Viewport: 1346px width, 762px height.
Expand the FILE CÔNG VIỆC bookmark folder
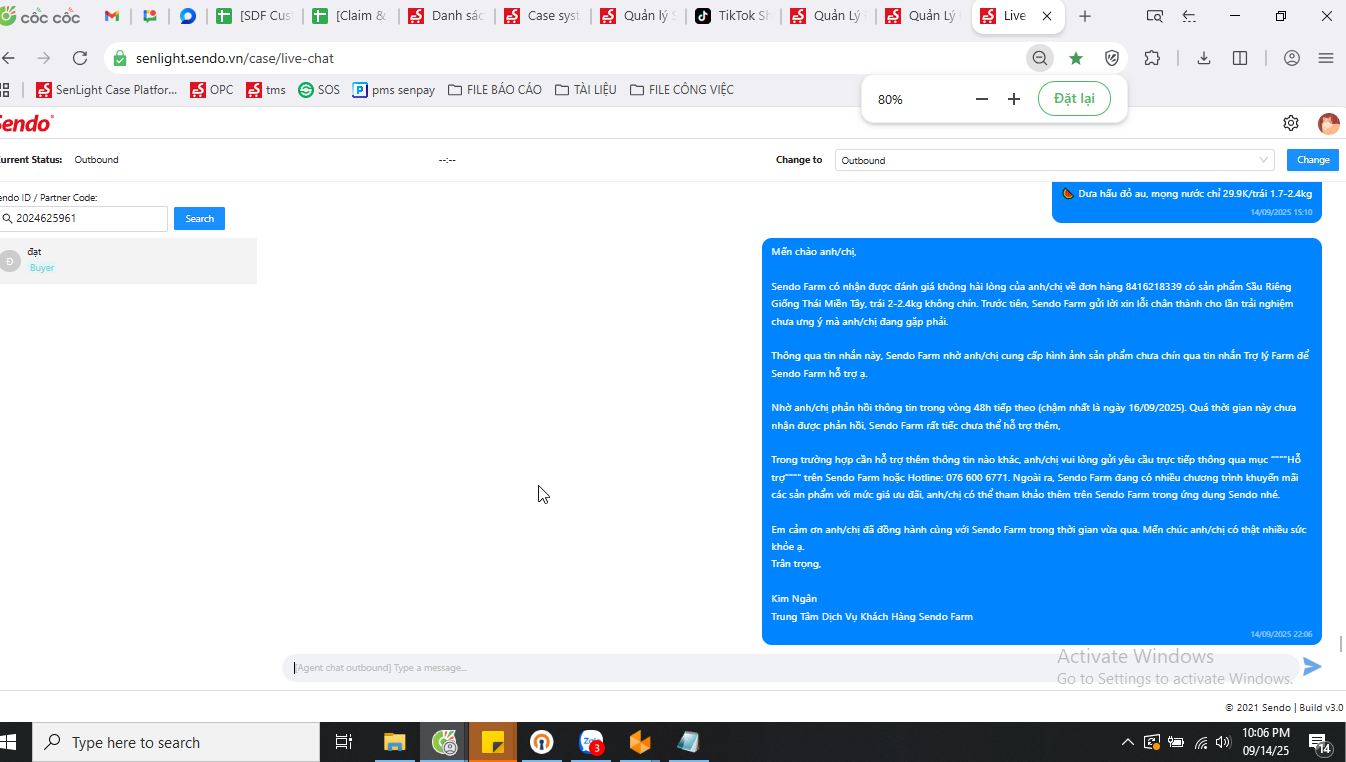(x=682, y=90)
